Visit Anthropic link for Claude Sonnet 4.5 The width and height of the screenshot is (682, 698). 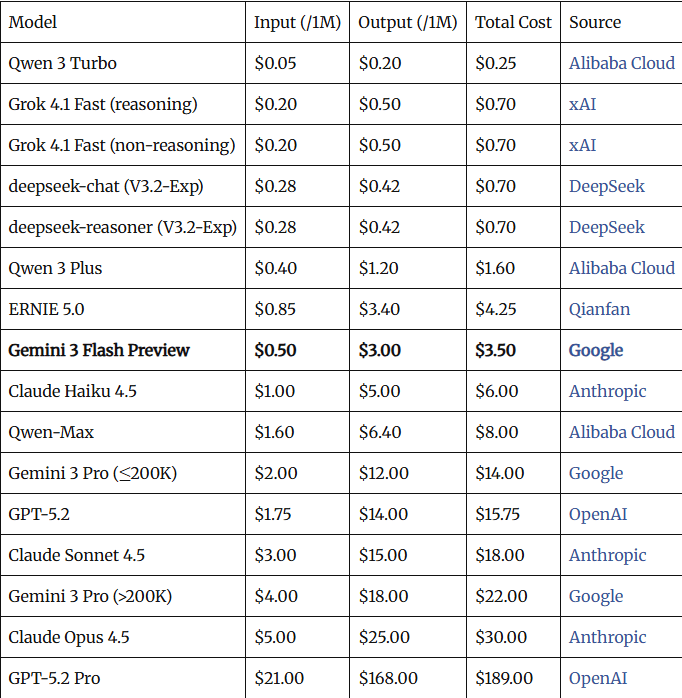[607, 555]
